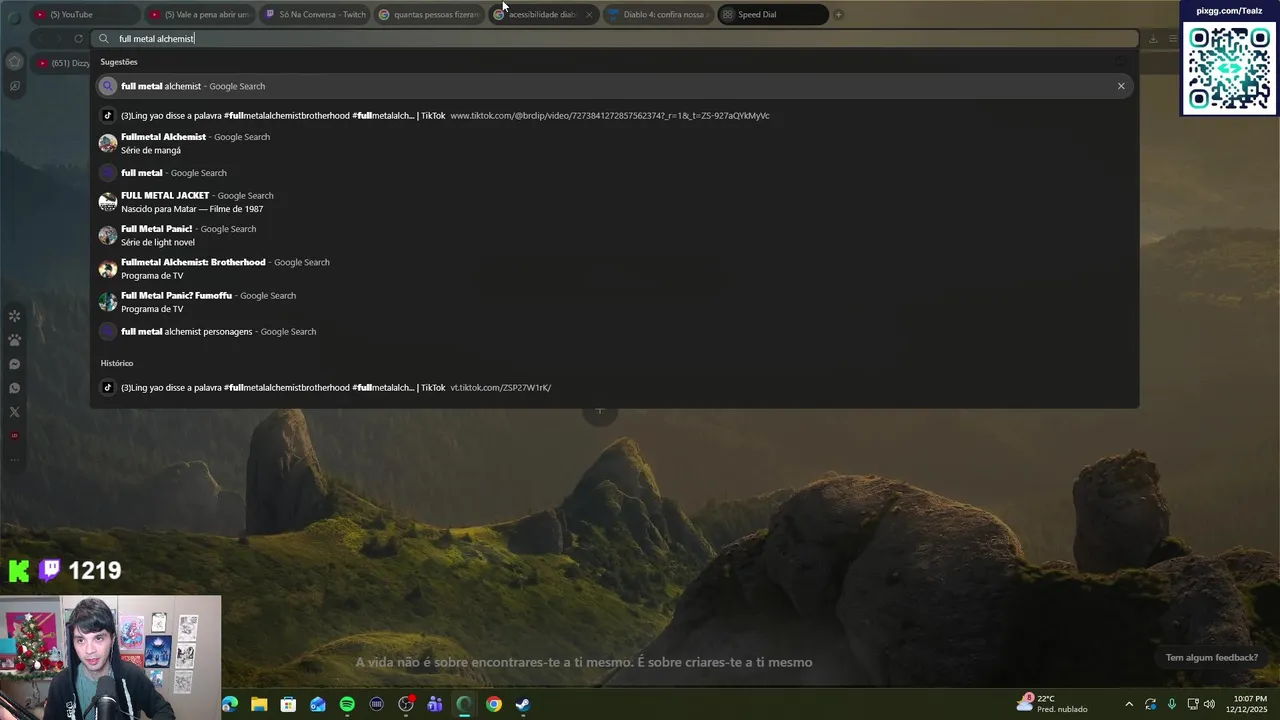The image size is (1280, 720).
Task: Open Microsoft Teams from the taskbar
Action: 435,704
